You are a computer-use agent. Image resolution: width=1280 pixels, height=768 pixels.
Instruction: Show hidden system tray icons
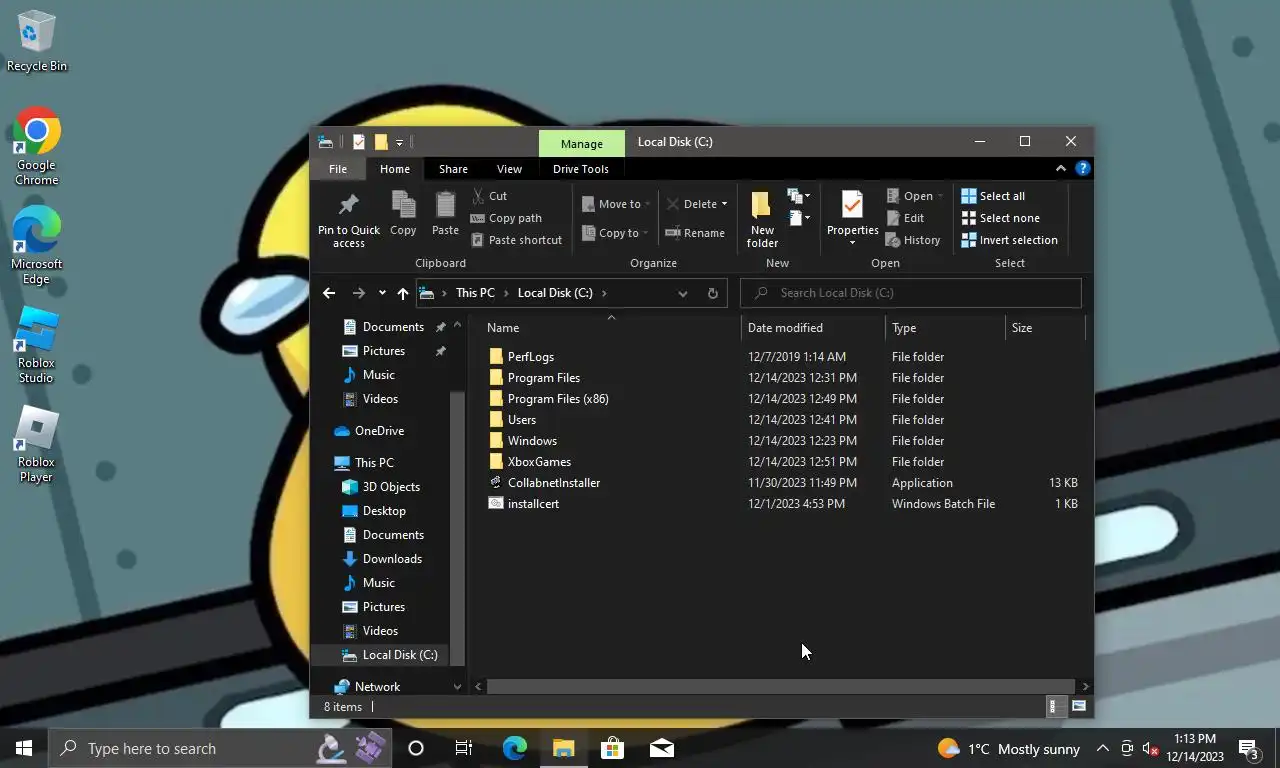pos(1102,748)
